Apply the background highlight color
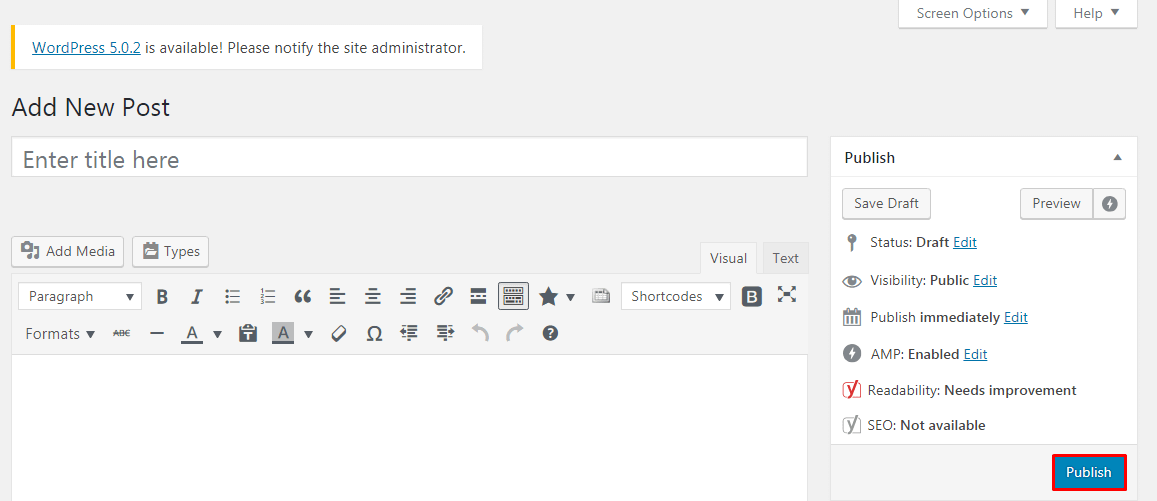The image size is (1157, 501). pos(283,334)
